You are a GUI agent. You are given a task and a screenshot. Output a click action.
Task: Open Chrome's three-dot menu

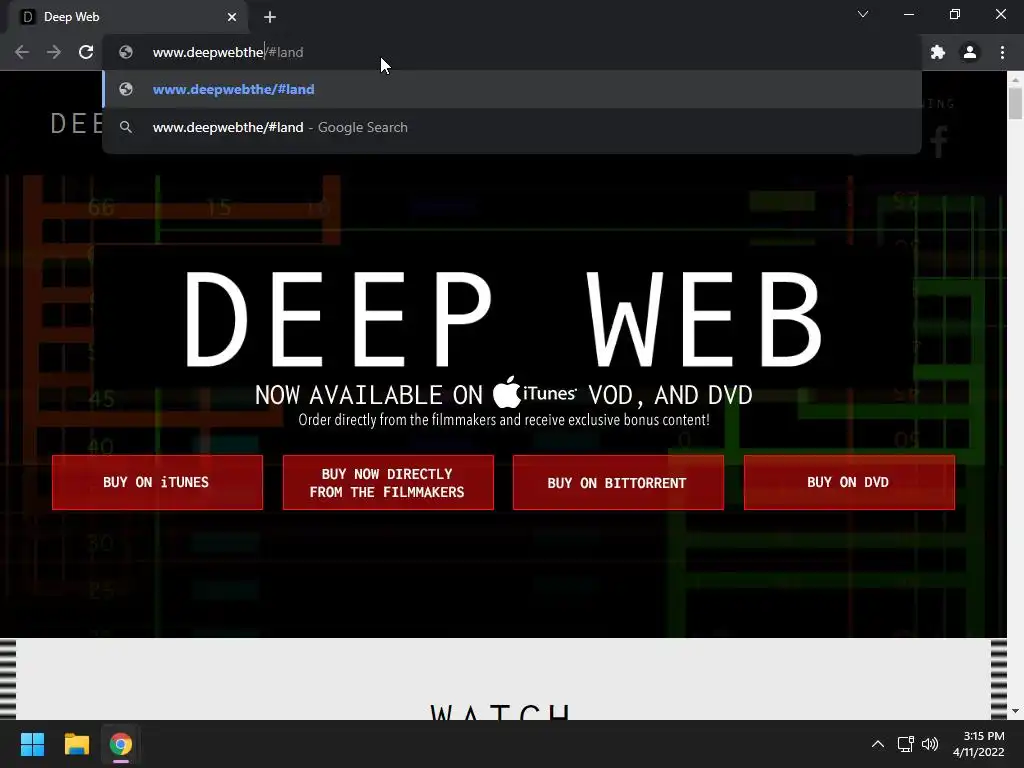1002,52
